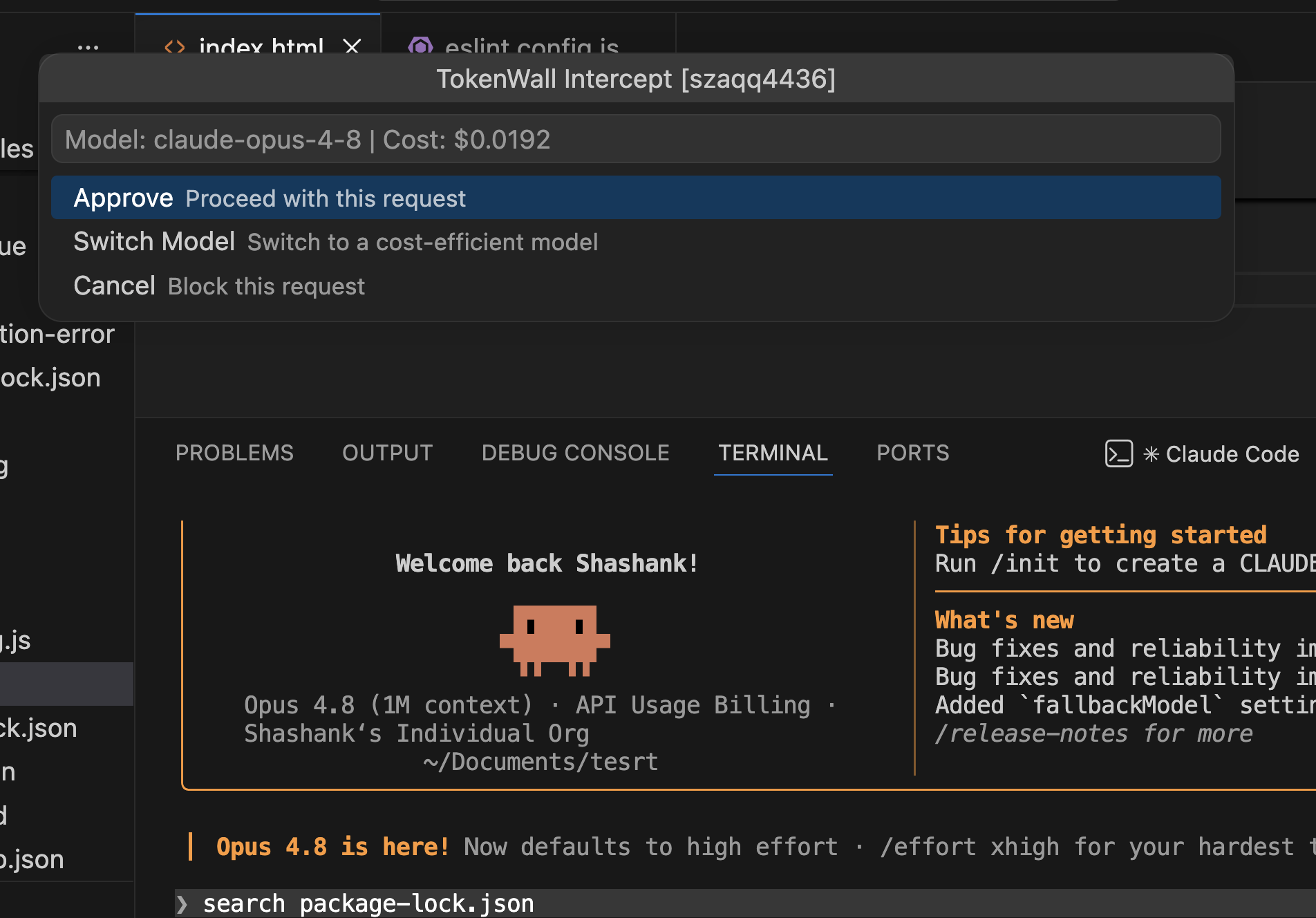Viewport: 1316px width, 918px height.
Task: Select the file ending in '.js' in explorer
Action: click(15, 641)
